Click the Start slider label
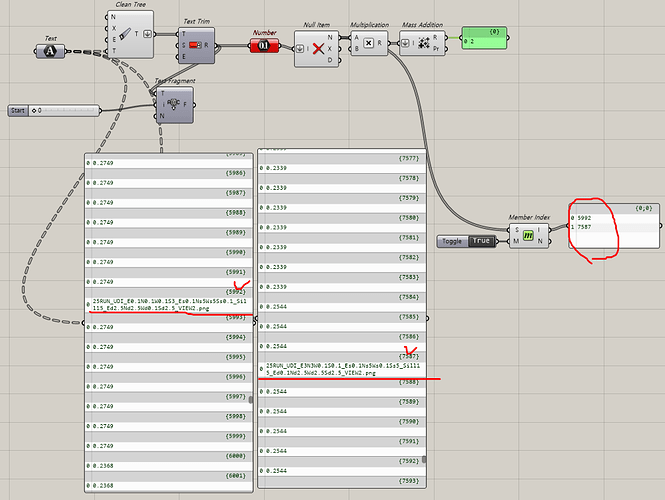 tap(18, 111)
